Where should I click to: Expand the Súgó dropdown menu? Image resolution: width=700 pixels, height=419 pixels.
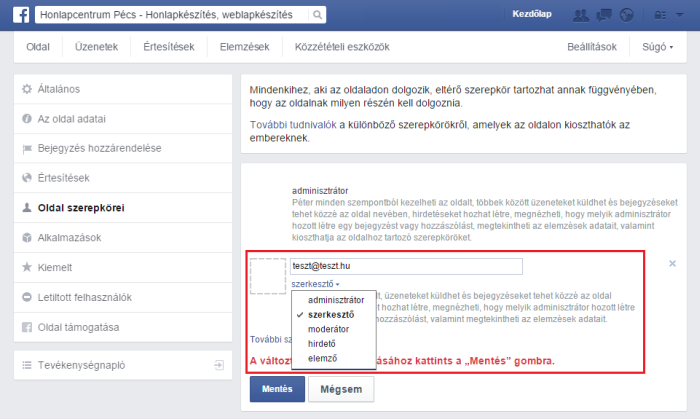(x=658, y=47)
